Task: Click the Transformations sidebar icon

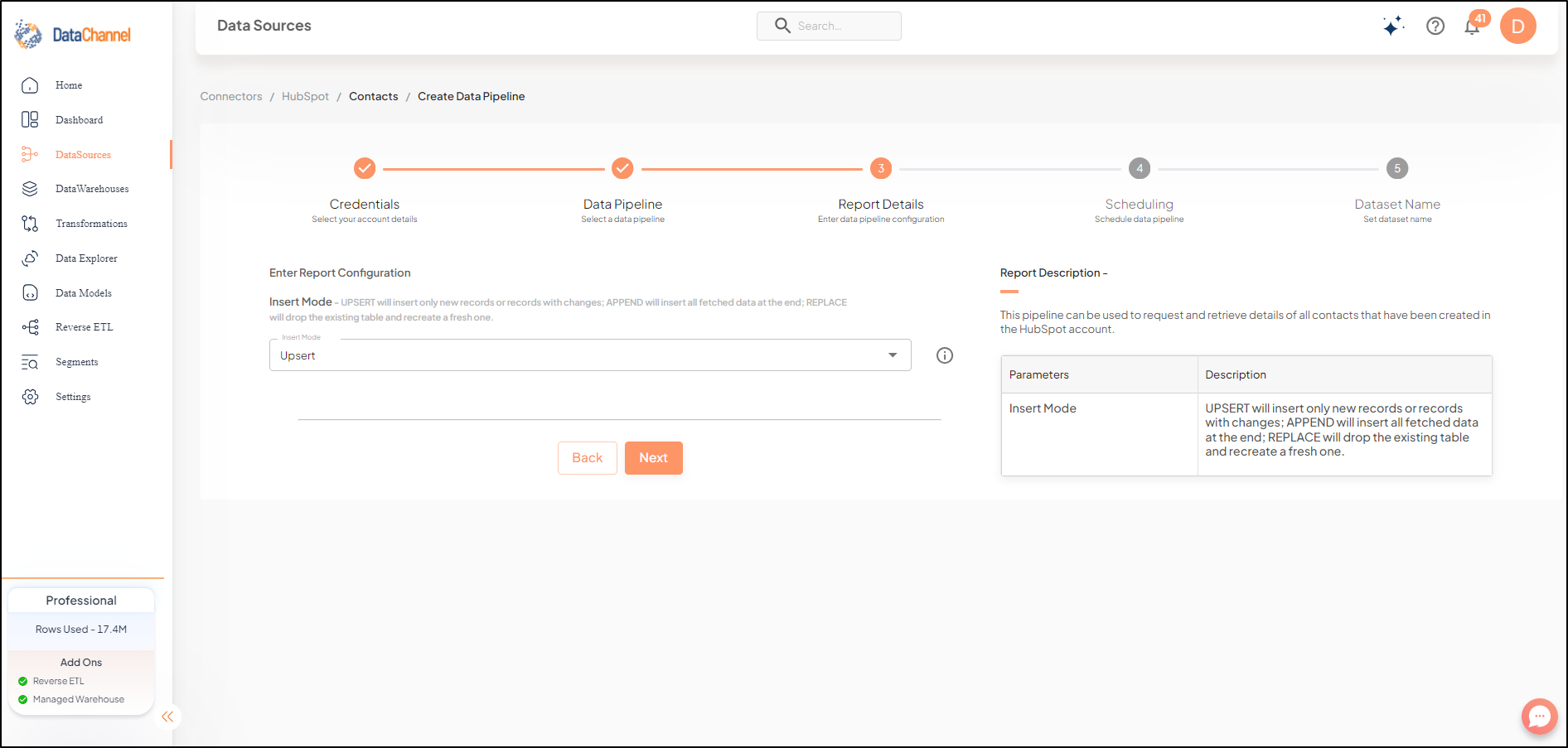Action: (30, 224)
